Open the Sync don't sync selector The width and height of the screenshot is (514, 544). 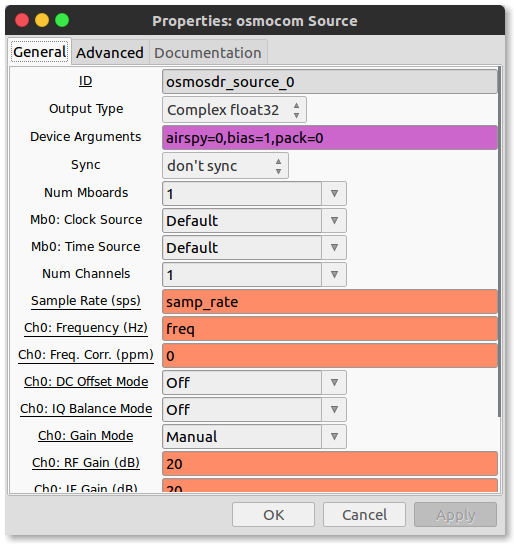coord(225,166)
